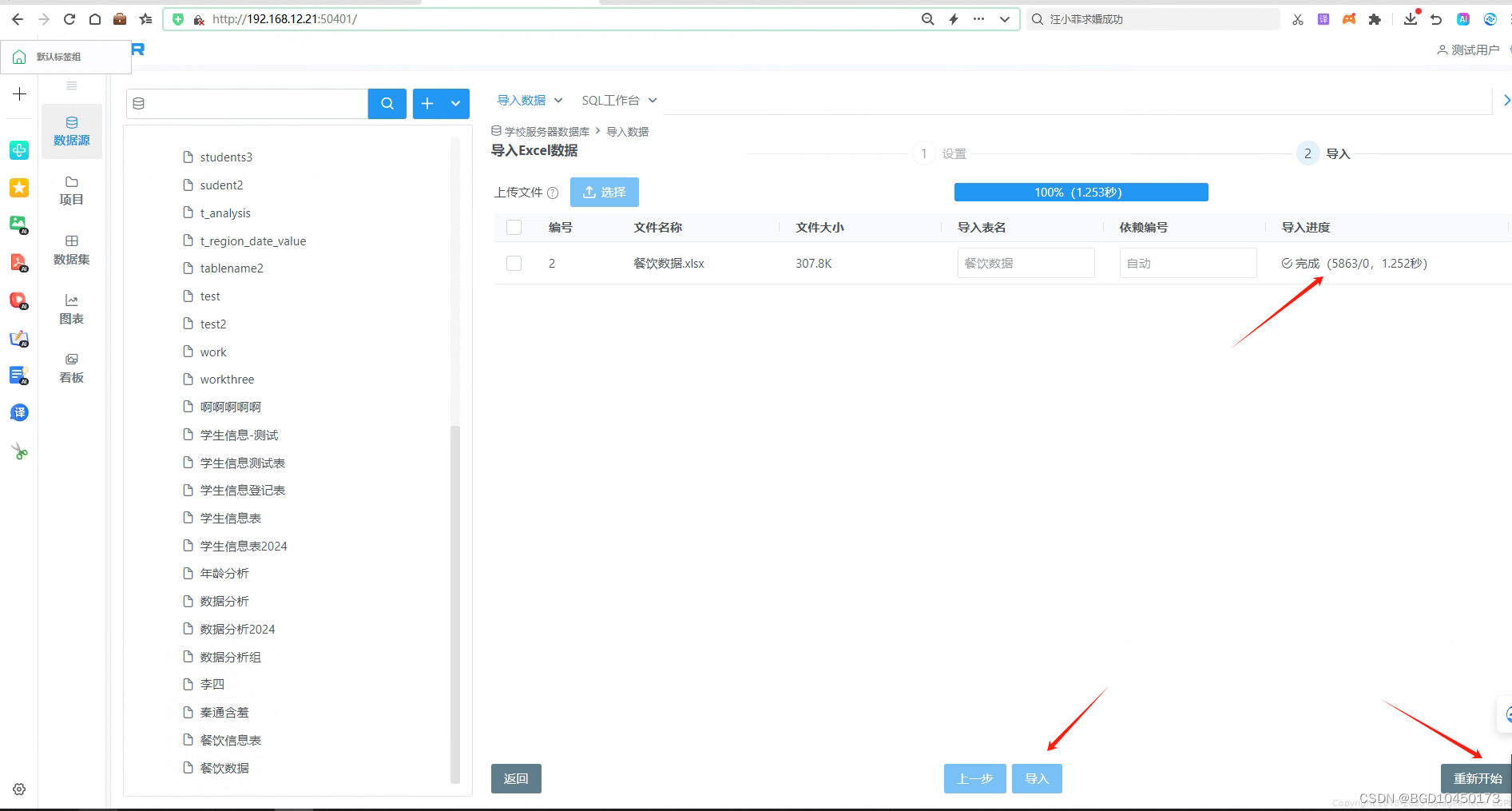Expand the chevron next to the plus button
Viewport: 1512px width, 811px height.
[455, 103]
